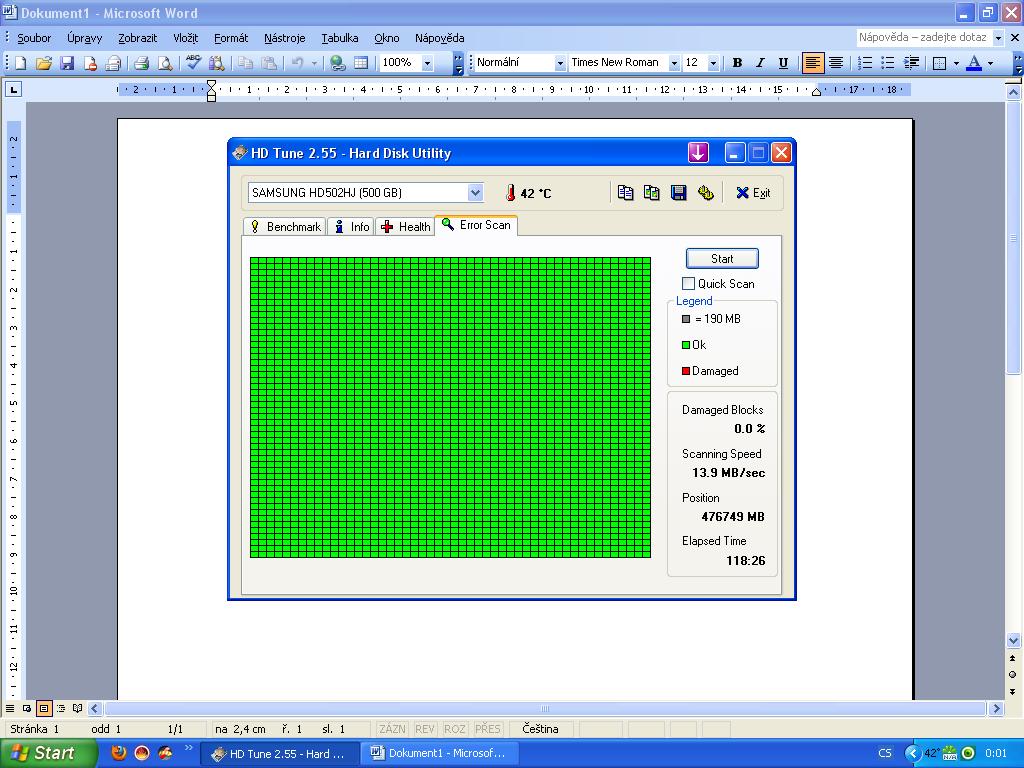Check the Quick Scan checkbox

pyautogui.click(x=688, y=283)
